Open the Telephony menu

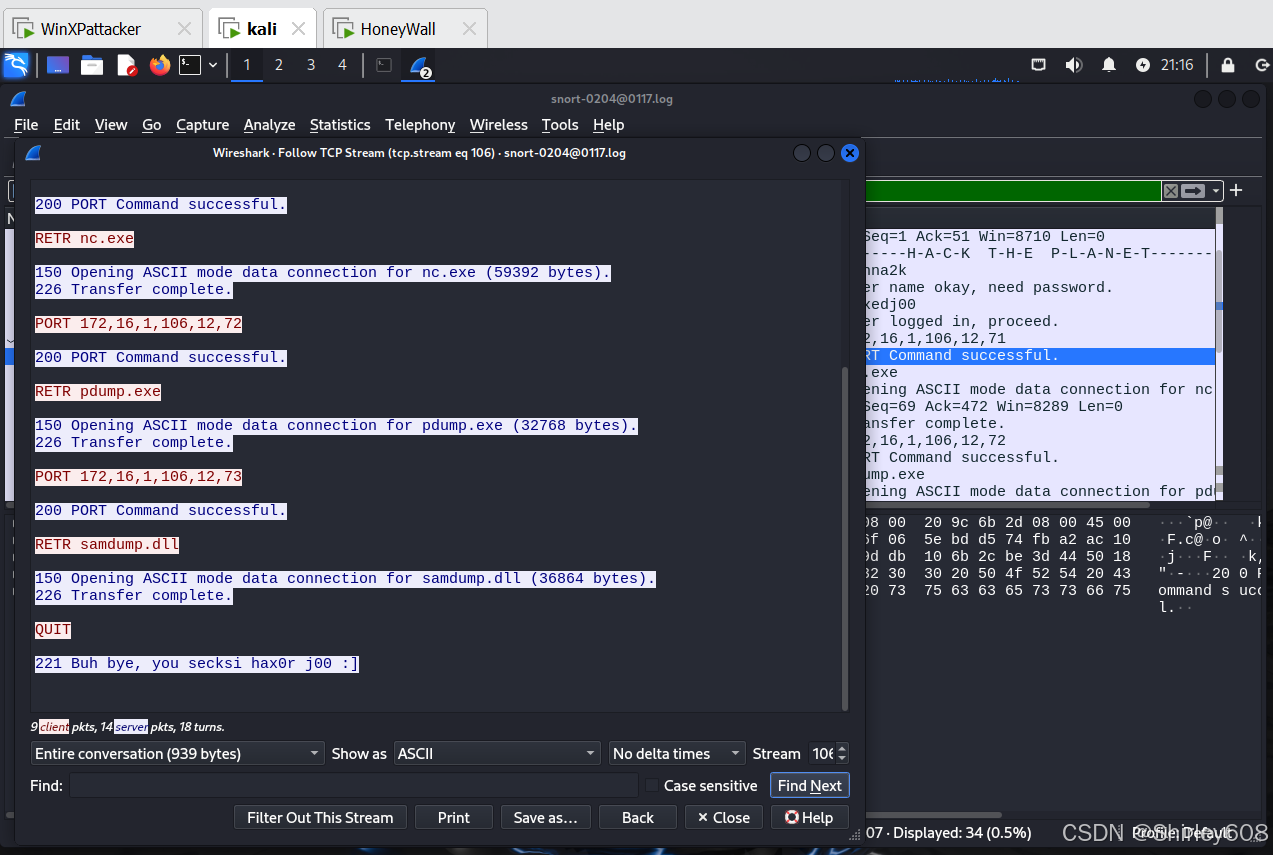(x=420, y=125)
